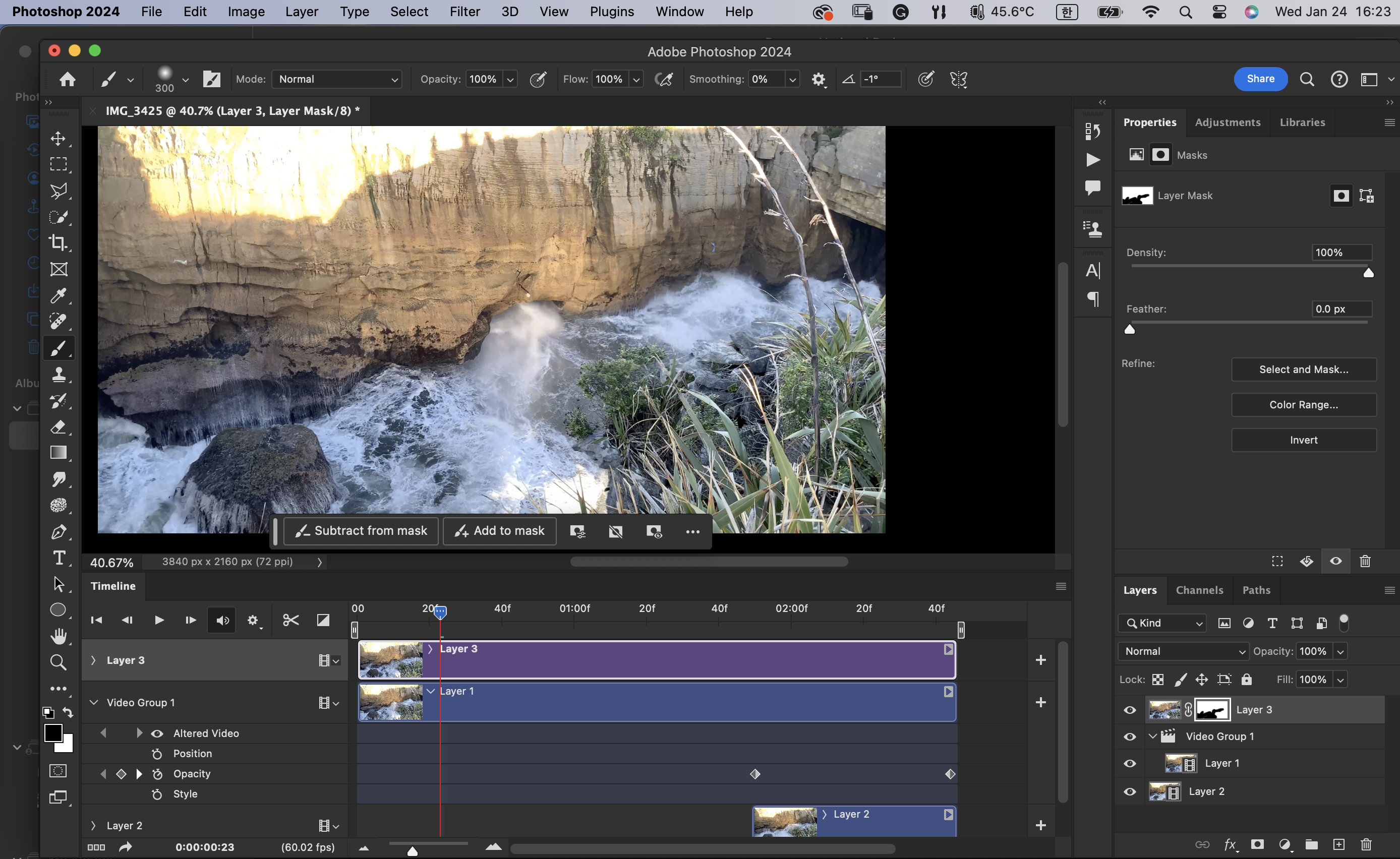Click the split-at-playhead scissors icon

[x=290, y=620]
